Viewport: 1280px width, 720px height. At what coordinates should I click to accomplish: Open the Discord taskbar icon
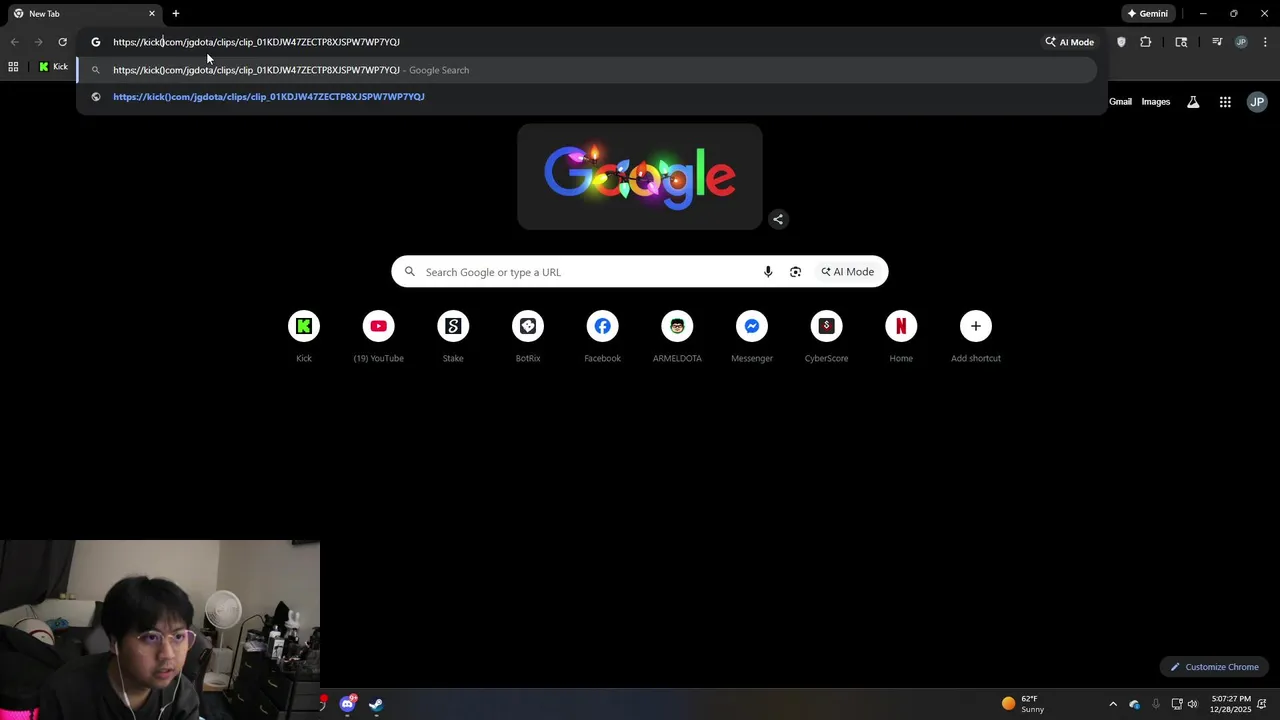(347, 704)
